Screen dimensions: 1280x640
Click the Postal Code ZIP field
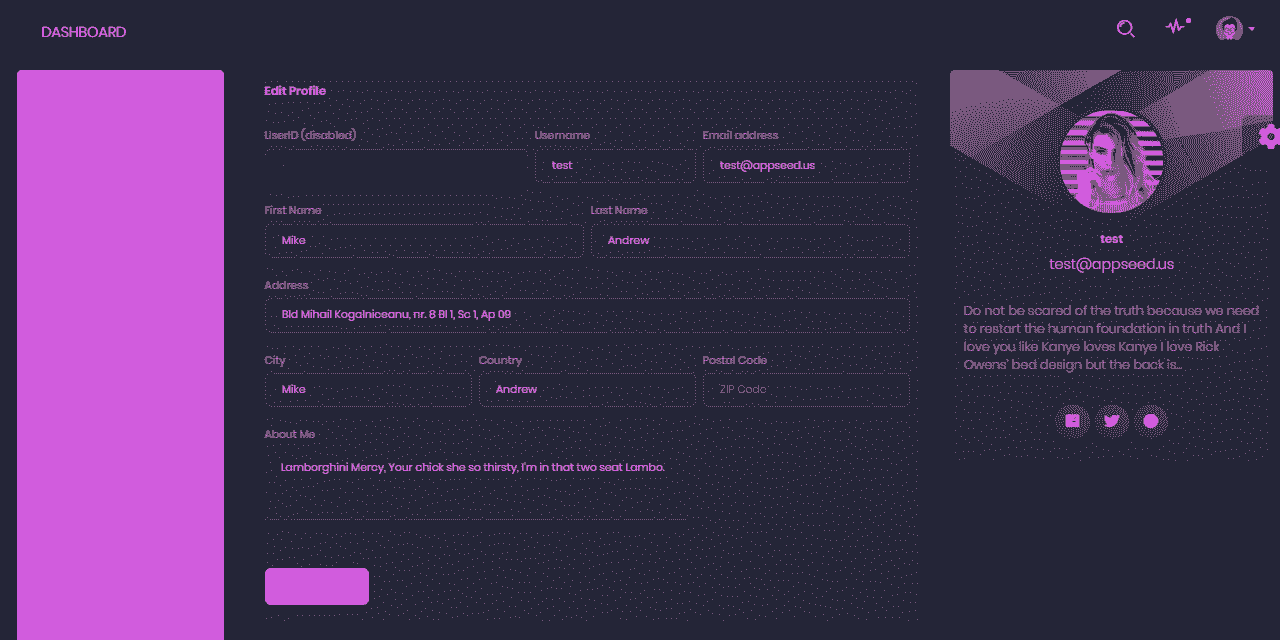(x=805, y=390)
